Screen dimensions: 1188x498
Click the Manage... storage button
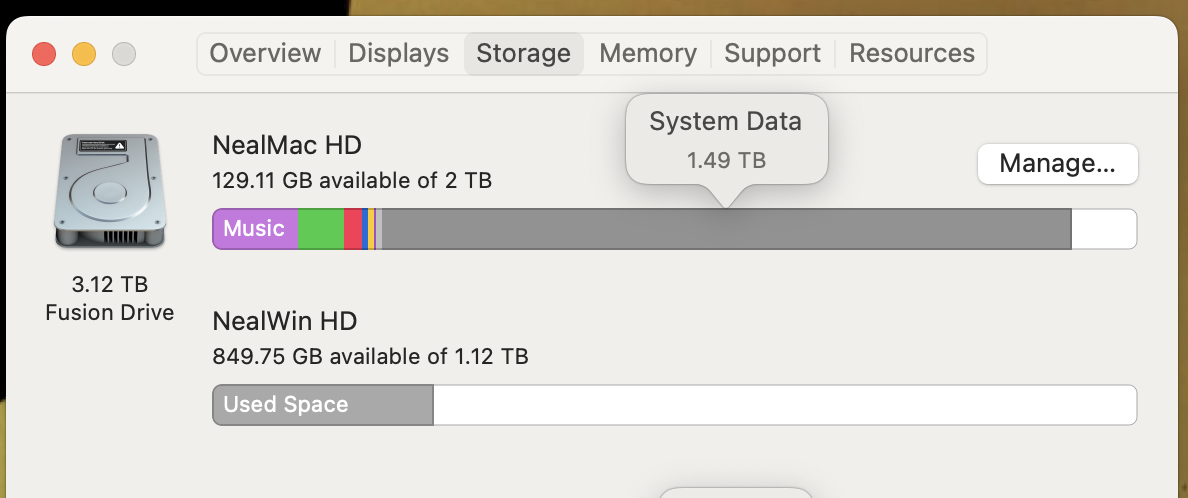(x=1057, y=164)
